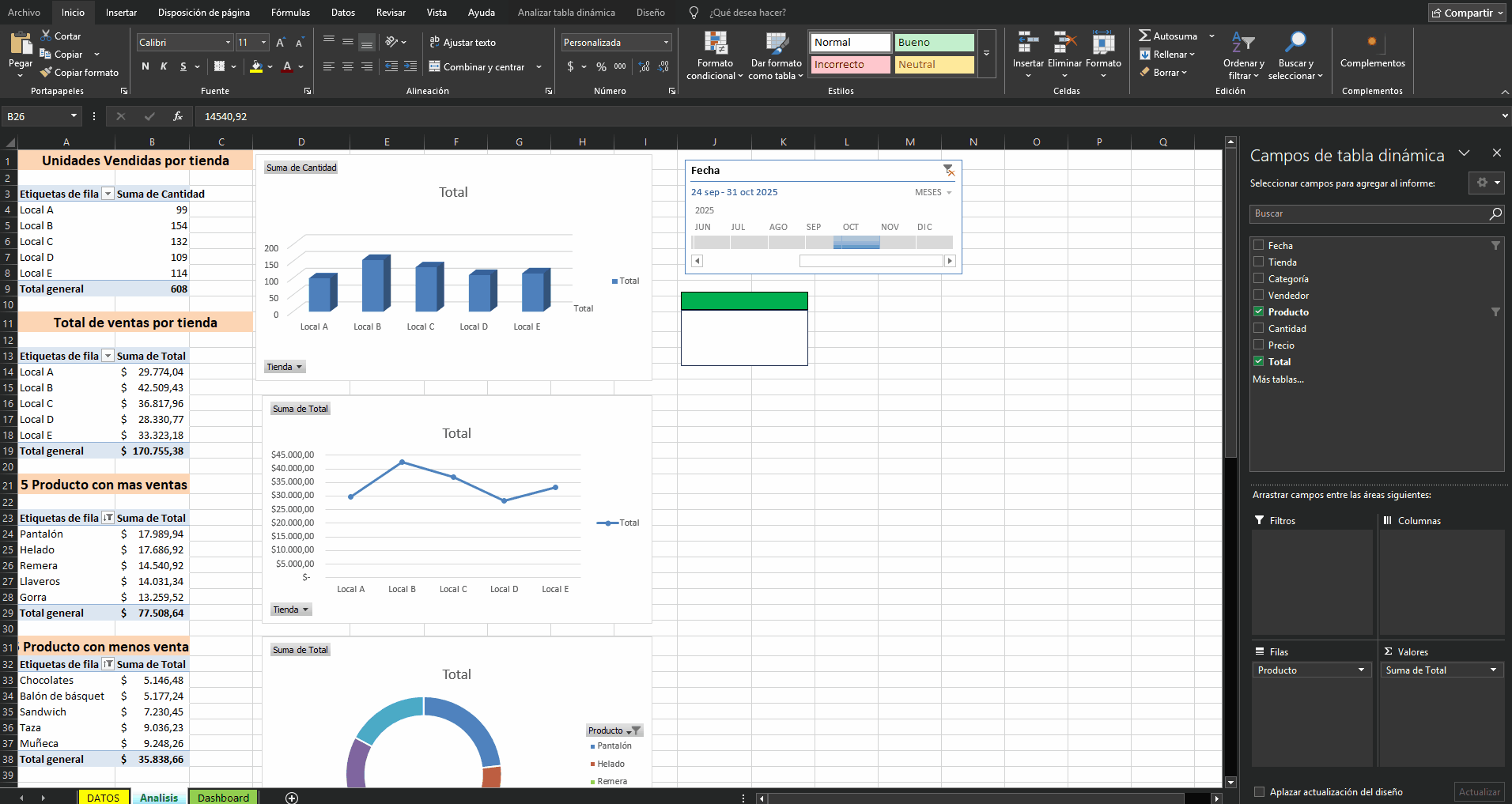
Task: Open Formato condicional
Action: click(715, 55)
